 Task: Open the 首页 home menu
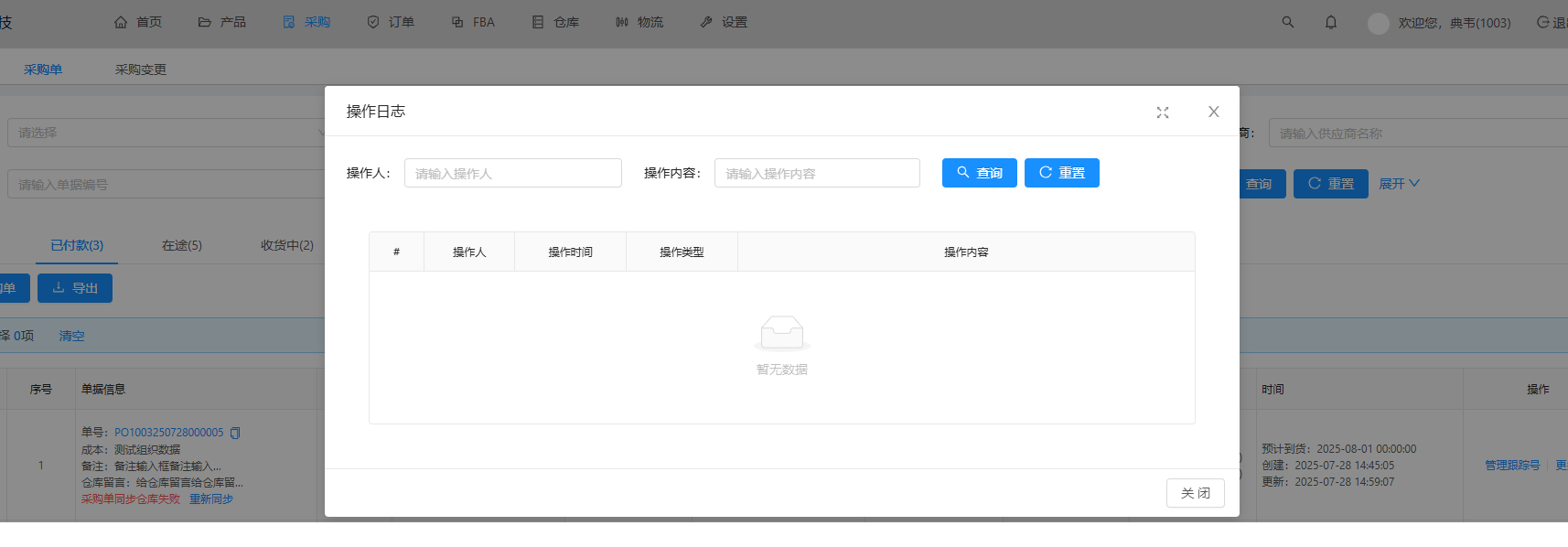coord(137,22)
